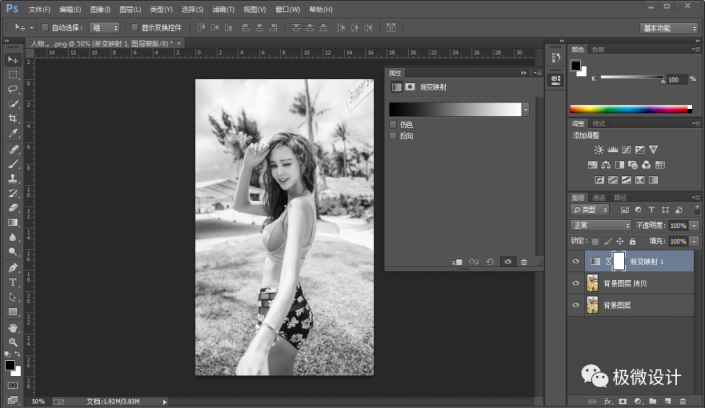Open the Properties panel flyout menu

[x=538, y=73]
